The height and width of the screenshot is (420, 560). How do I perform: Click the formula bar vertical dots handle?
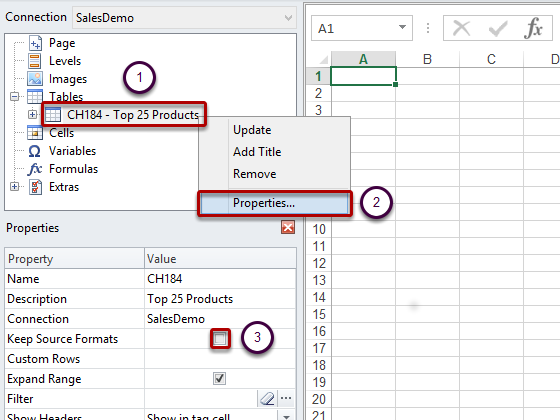(428, 28)
